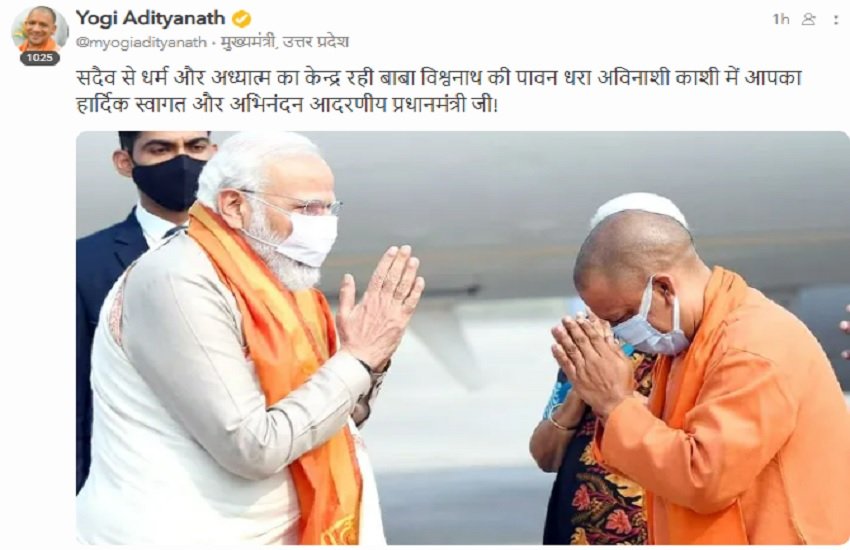This screenshot has height=550, width=850.
Task: Click the मुख्यमंत्री, उत्तर प्रदेश designation text
Action: pyautogui.click(x=285, y=42)
